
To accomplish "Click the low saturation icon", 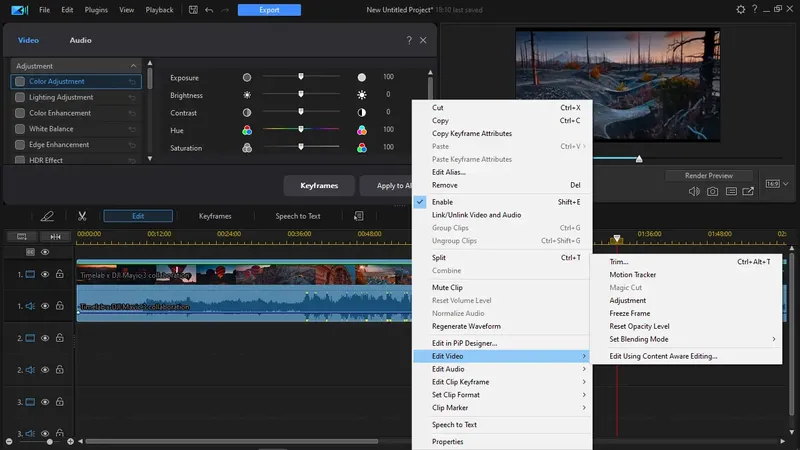I will coord(247,148).
